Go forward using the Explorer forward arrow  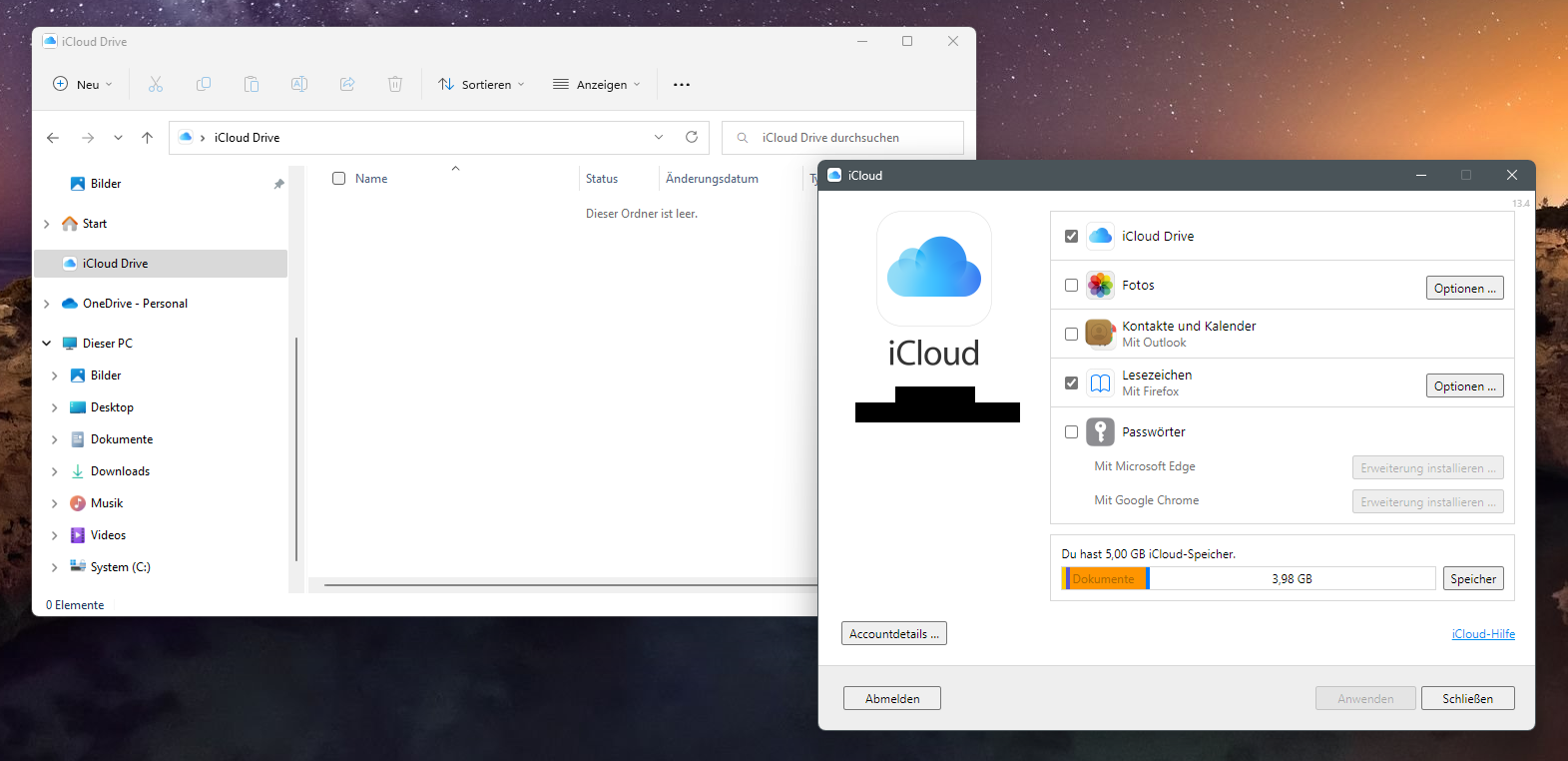(x=88, y=138)
